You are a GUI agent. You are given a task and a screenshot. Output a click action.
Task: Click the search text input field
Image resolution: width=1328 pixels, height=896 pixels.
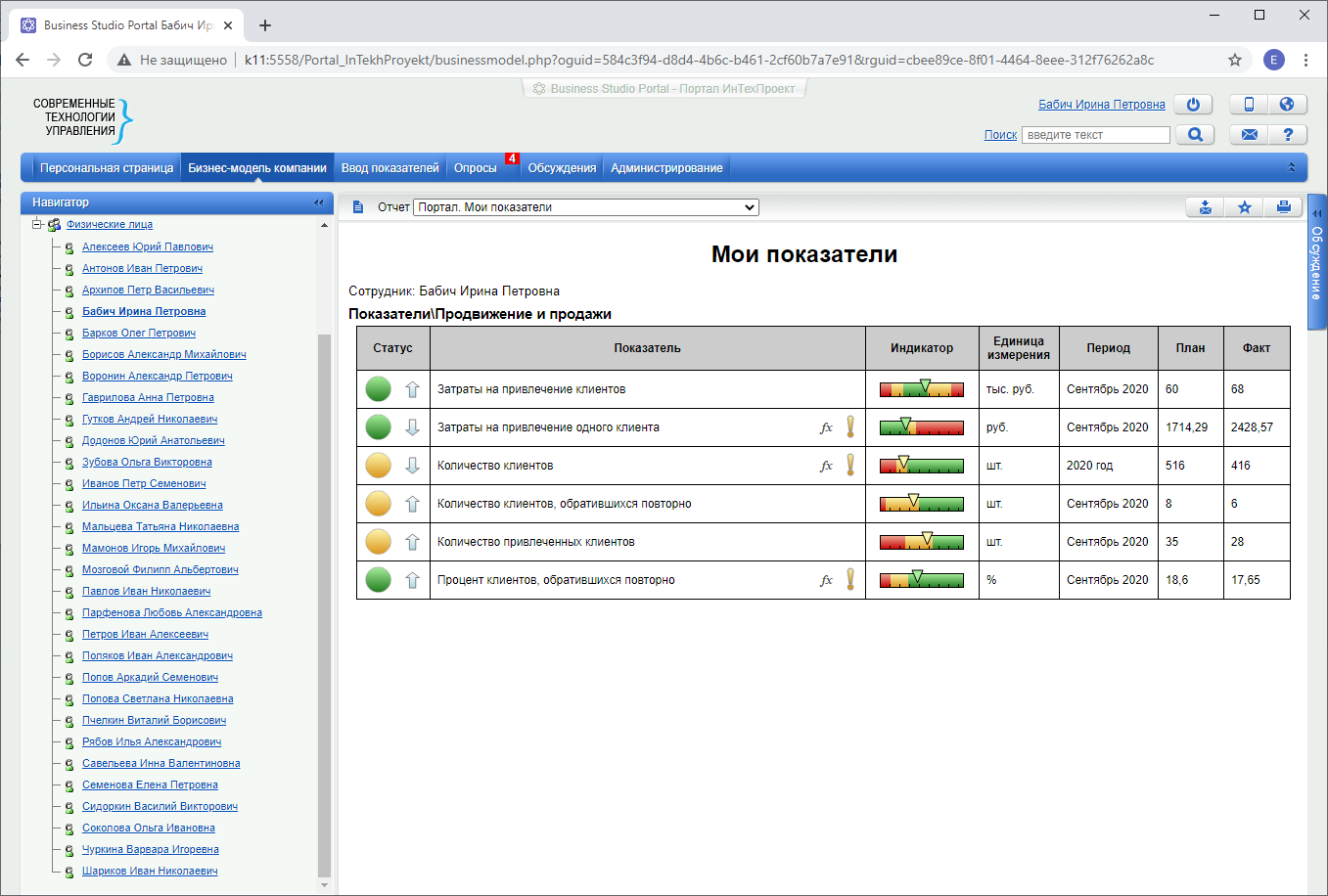coord(1095,135)
